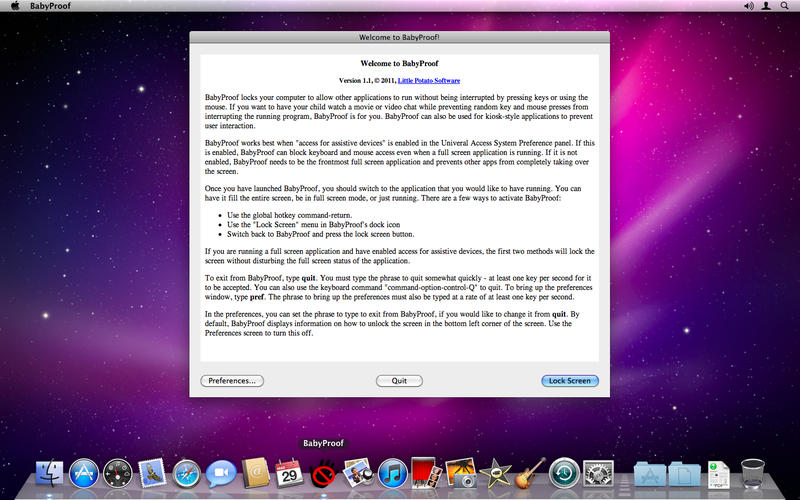Screen dimensions: 800x500
Task: Click the "Welcome to BabyProof!" window title
Action: (399, 37)
